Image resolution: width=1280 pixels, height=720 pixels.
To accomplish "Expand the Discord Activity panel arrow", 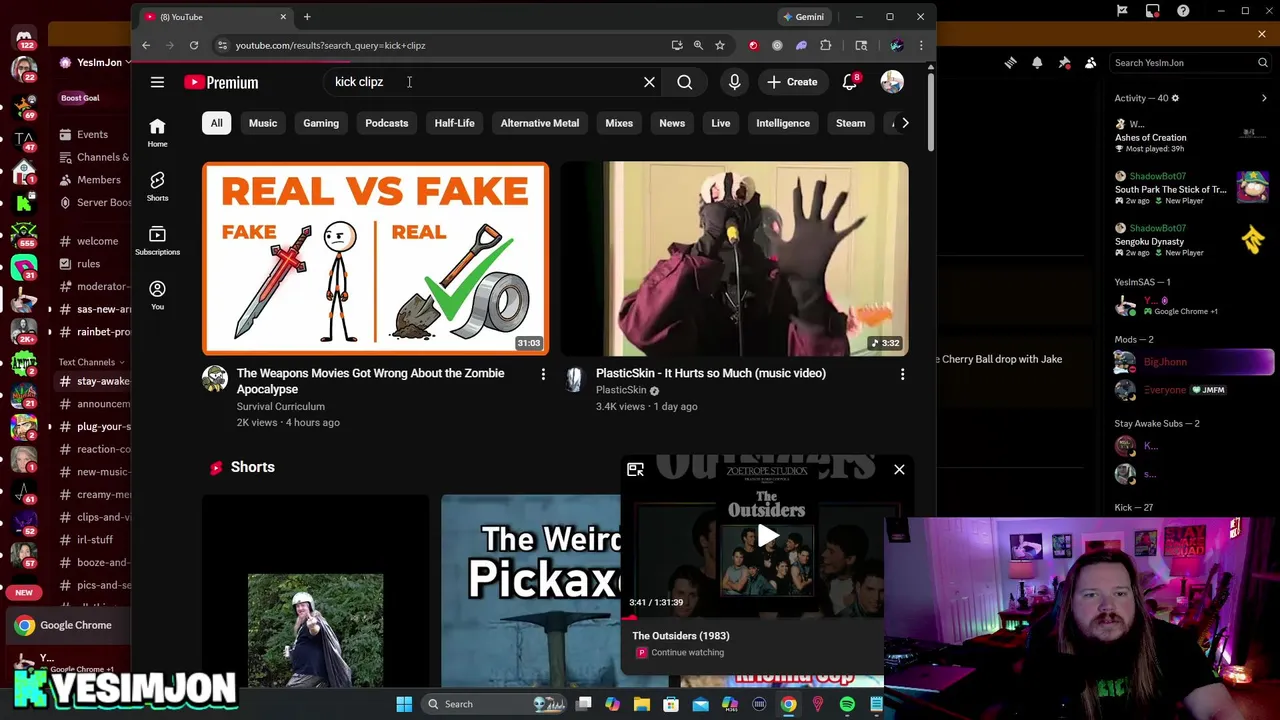I will pos(1264,98).
